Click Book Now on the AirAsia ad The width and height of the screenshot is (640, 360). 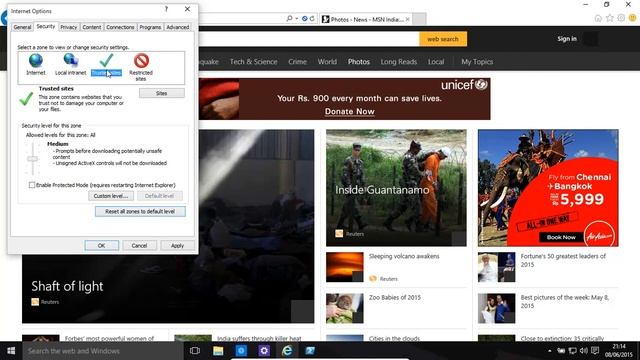pos(561,237)
